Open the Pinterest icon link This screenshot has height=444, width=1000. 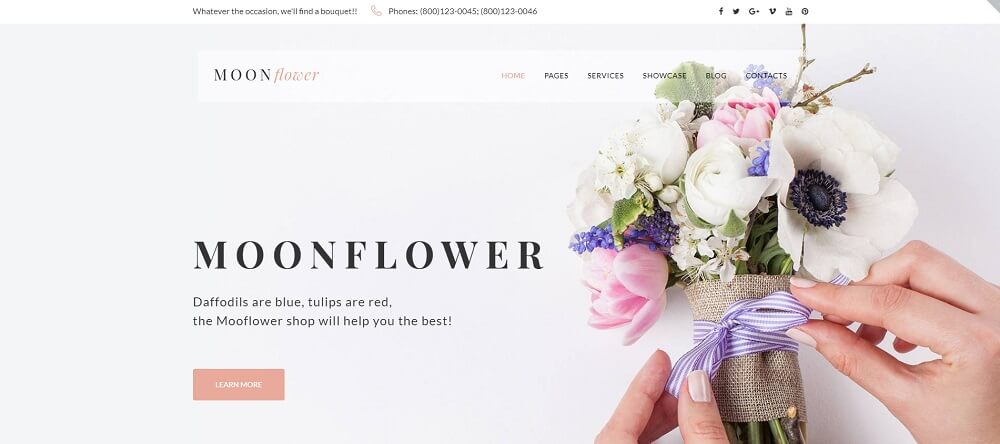805,11
